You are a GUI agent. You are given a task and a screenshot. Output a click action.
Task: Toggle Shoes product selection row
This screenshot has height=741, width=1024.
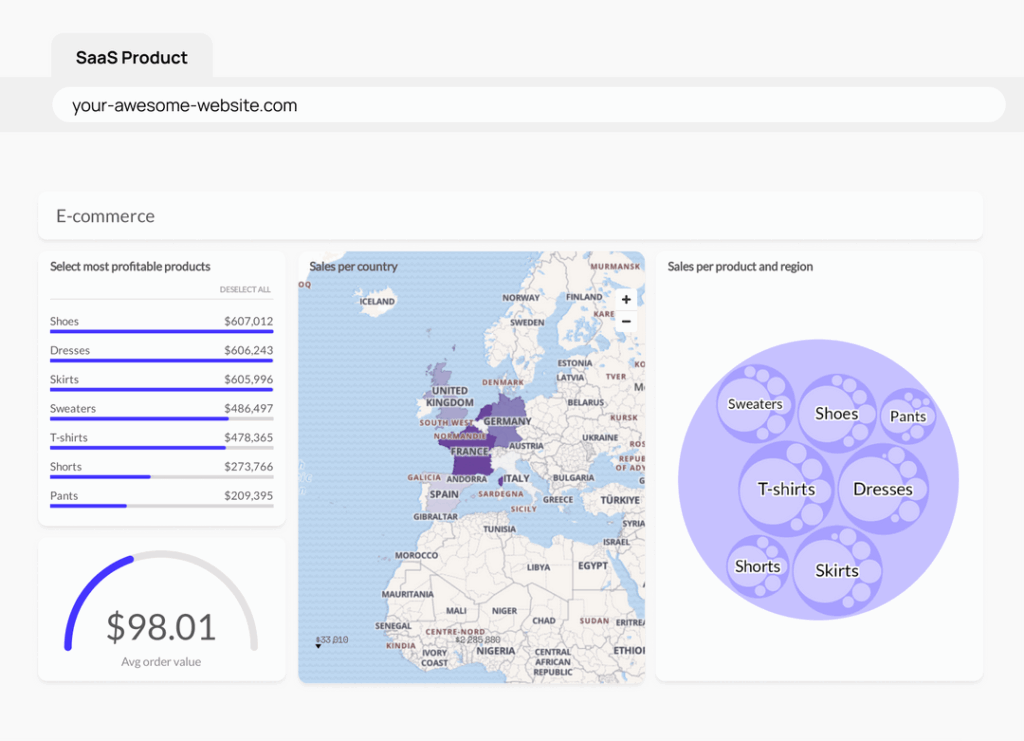click(x=161, y=323)
